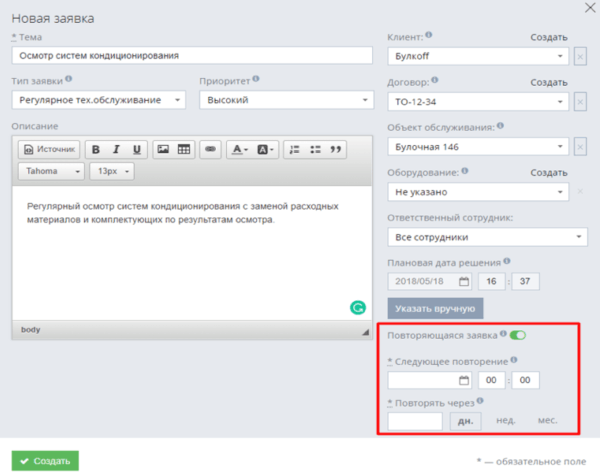Open the Оборудование dropdown showing Не указано
Viewport: 600px width, 476px height.
(x=478, y=192)
